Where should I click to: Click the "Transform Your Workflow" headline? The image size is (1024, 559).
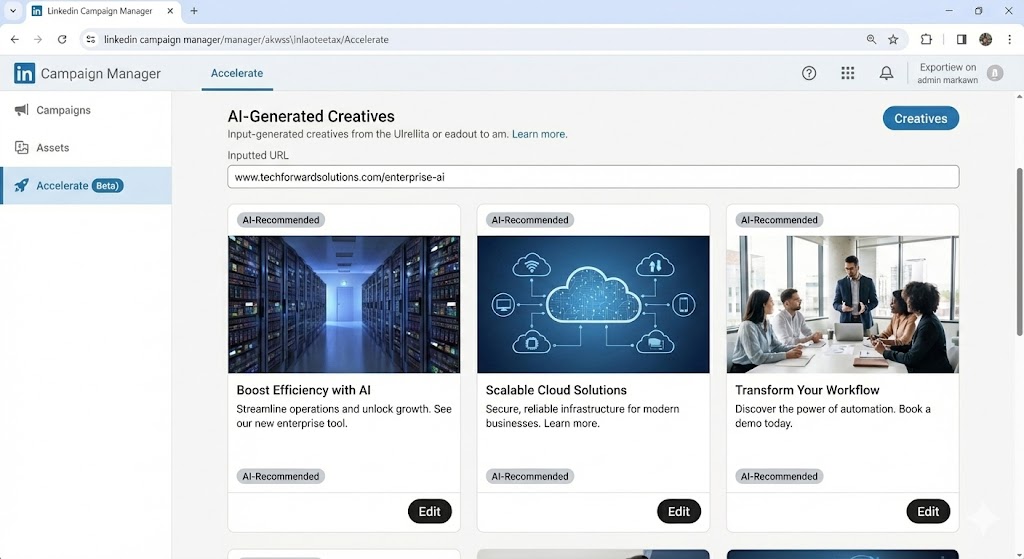tap(807, 390)
